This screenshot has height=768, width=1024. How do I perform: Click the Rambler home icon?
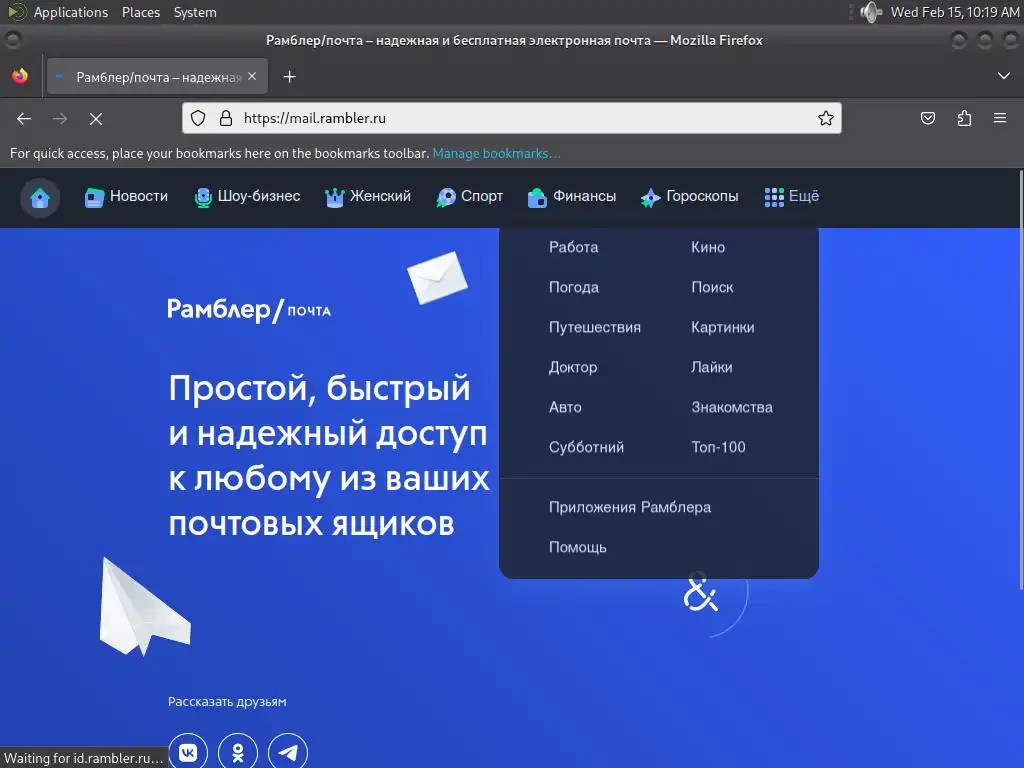click(x=40, y=197)
